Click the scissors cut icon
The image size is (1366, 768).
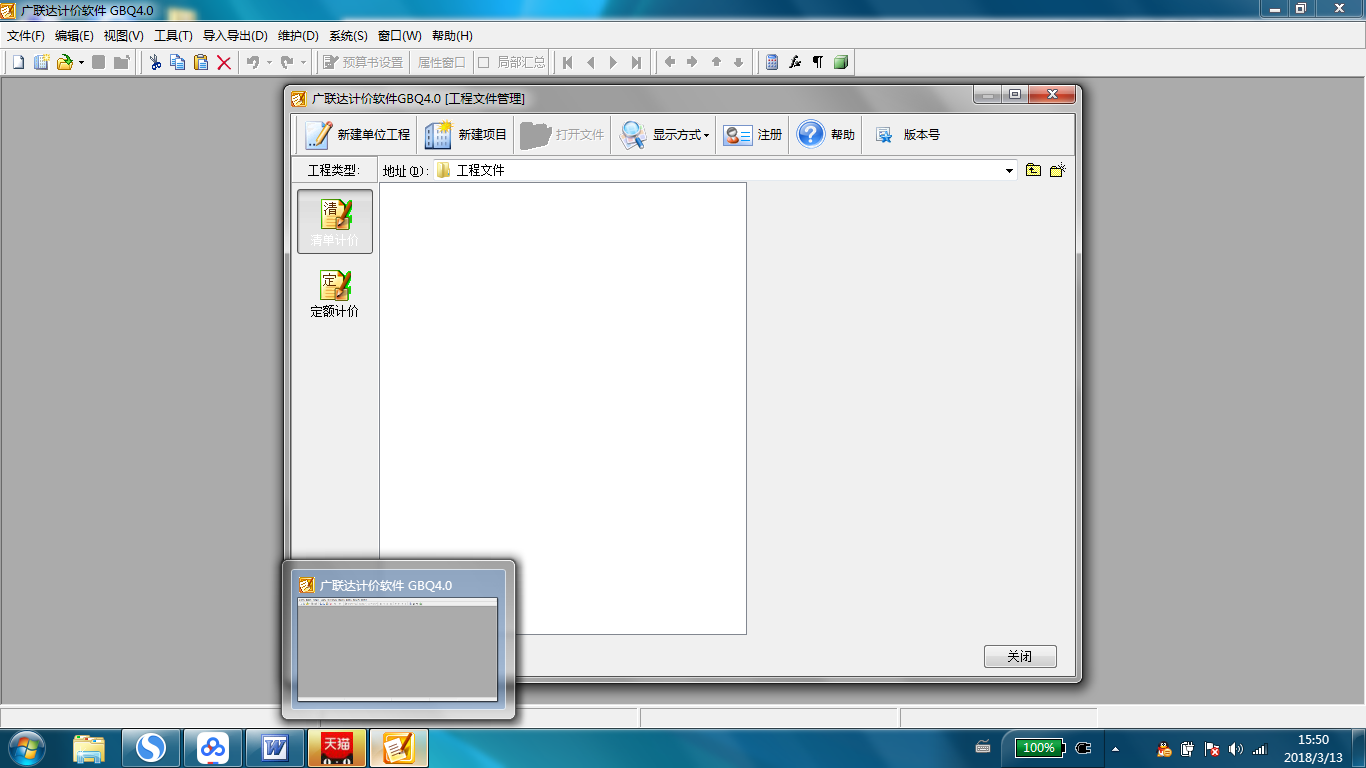155,62
